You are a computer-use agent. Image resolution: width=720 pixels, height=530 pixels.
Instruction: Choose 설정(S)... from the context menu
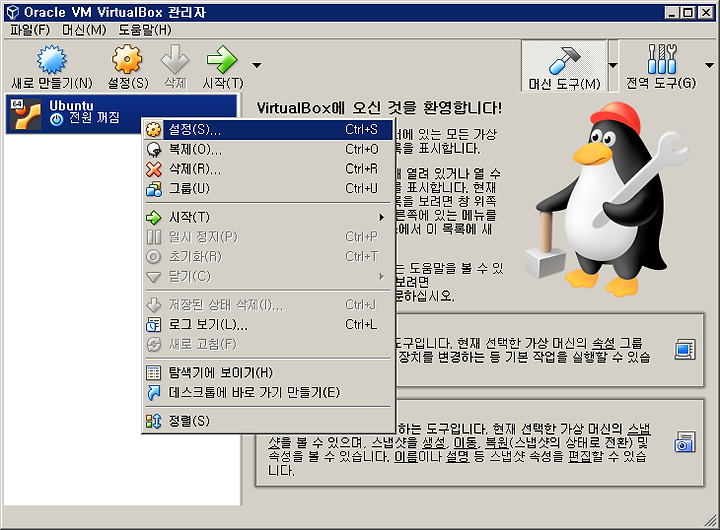[x=269, y=130]
